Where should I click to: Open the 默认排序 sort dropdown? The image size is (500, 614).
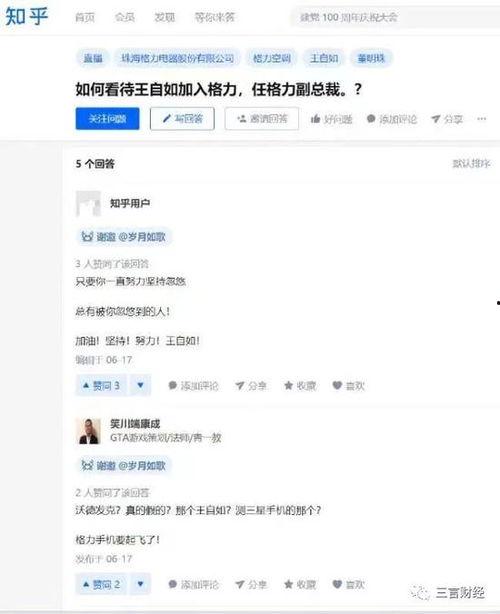click(471, 163)
